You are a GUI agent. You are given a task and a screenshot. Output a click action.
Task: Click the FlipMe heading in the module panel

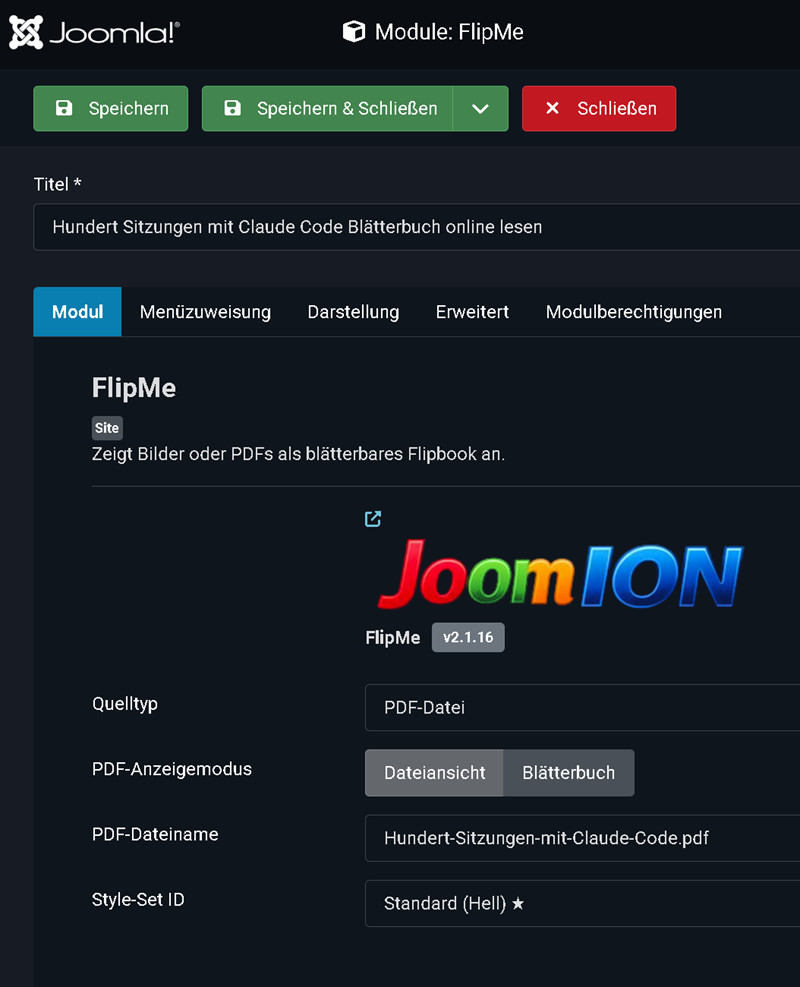point(134,388)
